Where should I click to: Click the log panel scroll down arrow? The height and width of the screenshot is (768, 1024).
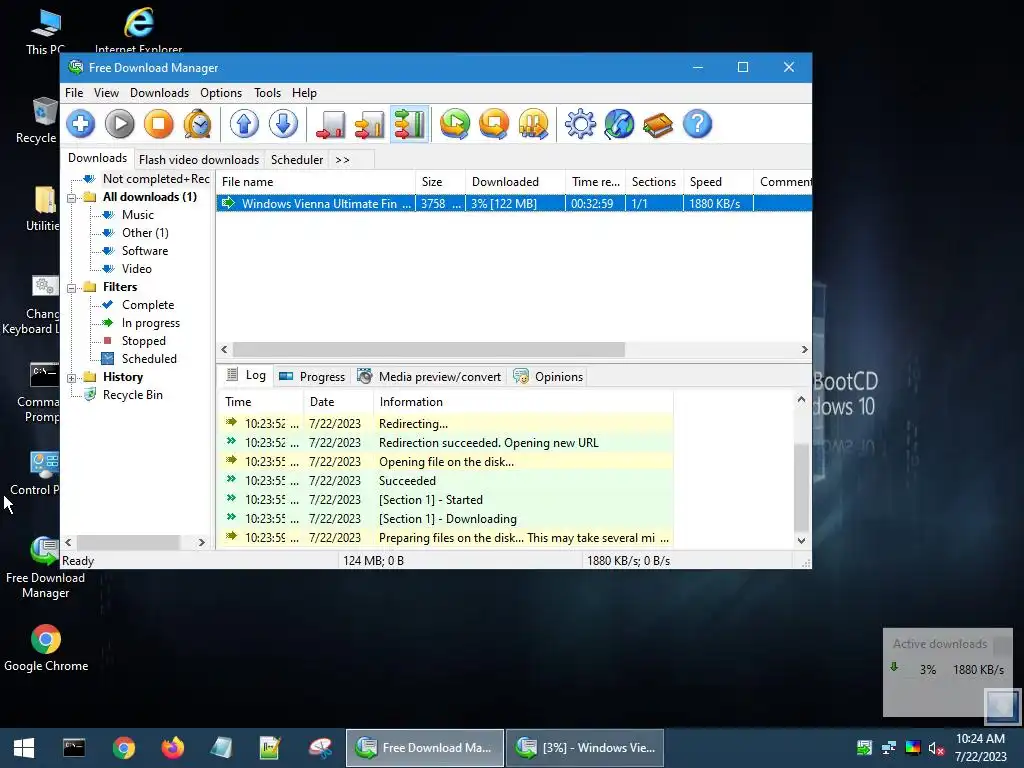[801, 541]
